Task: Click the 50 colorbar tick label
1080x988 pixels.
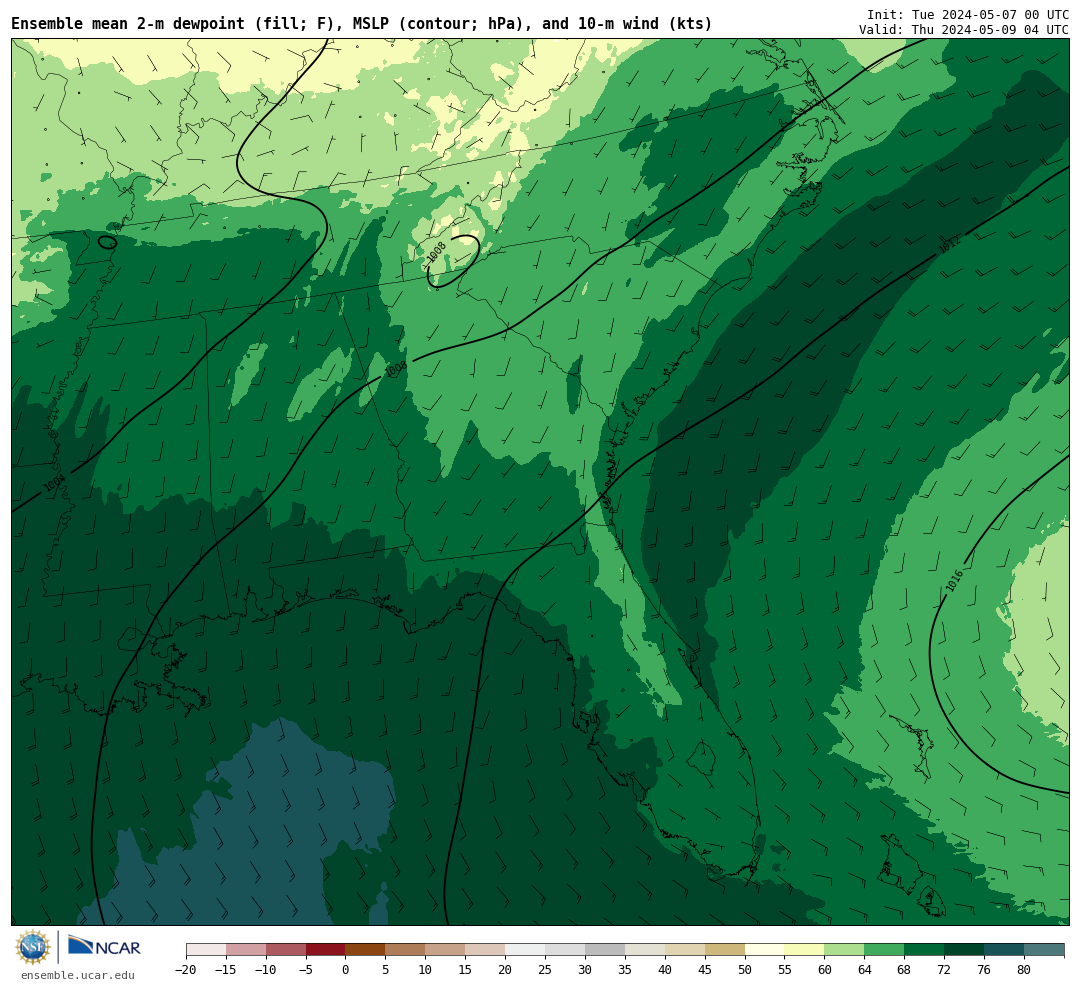Action: click(x=745, y=970)
